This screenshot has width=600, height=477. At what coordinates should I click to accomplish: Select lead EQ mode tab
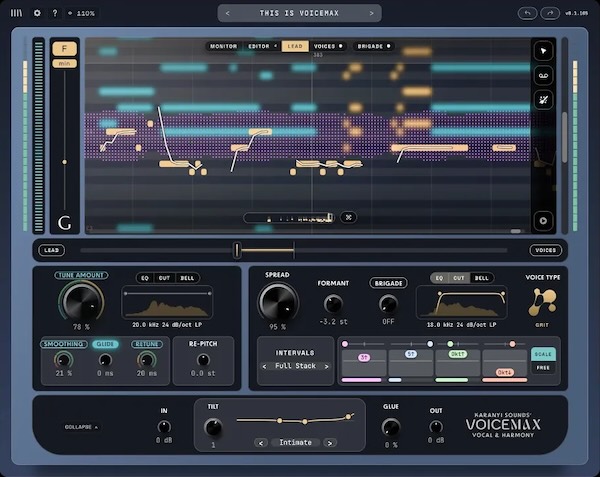(145, 278)
